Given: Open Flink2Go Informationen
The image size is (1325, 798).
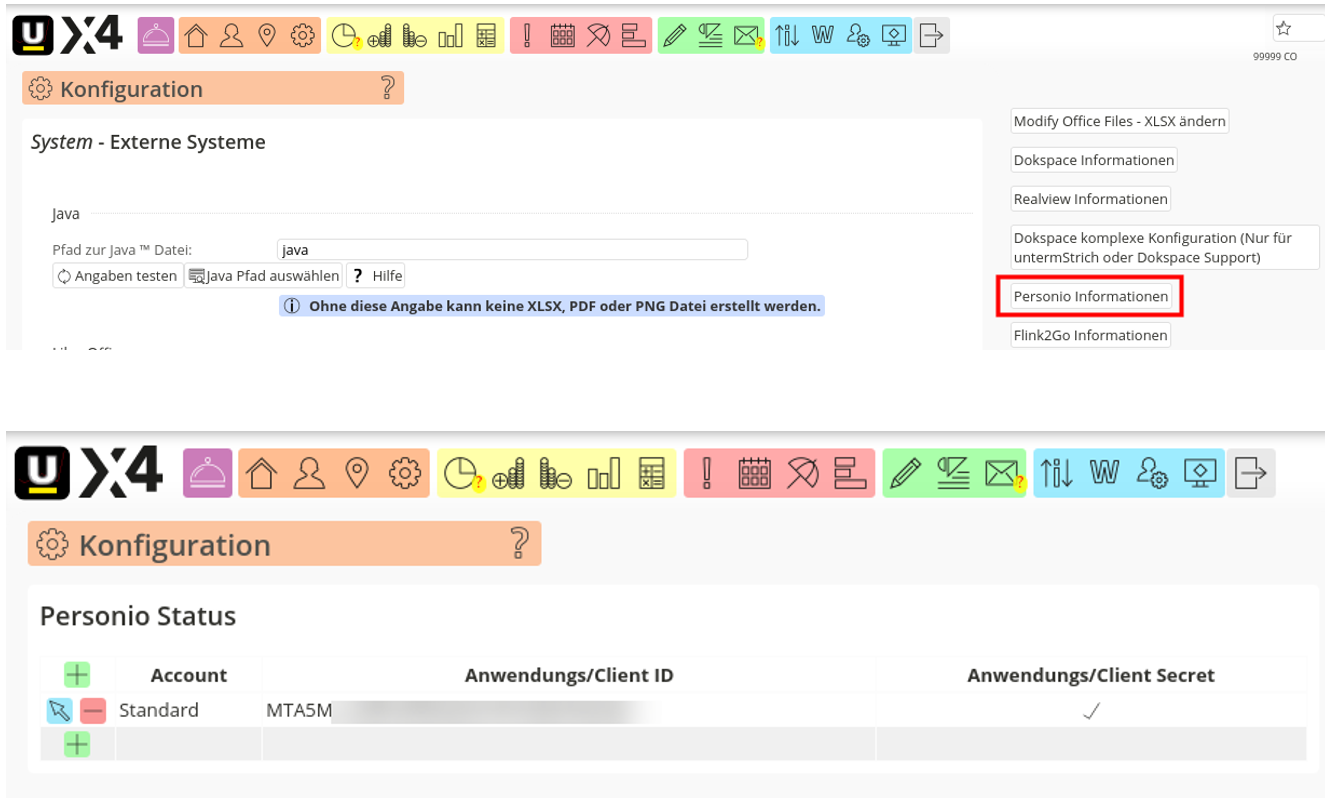Looking at the screenshot, I should pos(1090,336).
